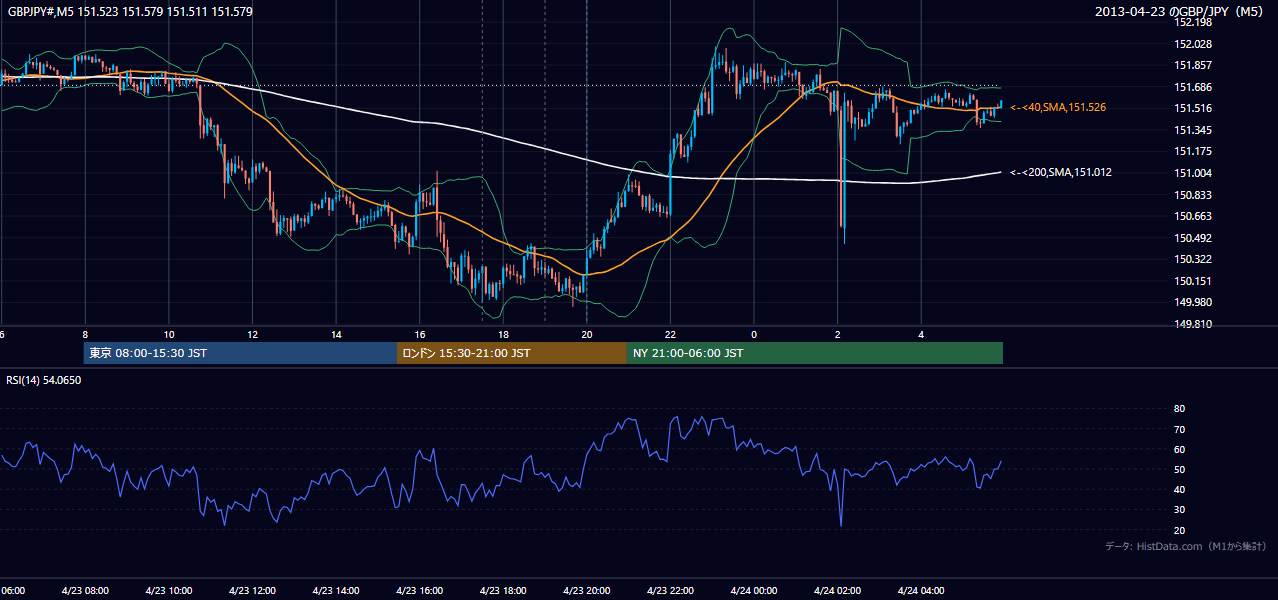
Task: Click the 4/24 04:00 bottom time label
Action: [921, 590]
